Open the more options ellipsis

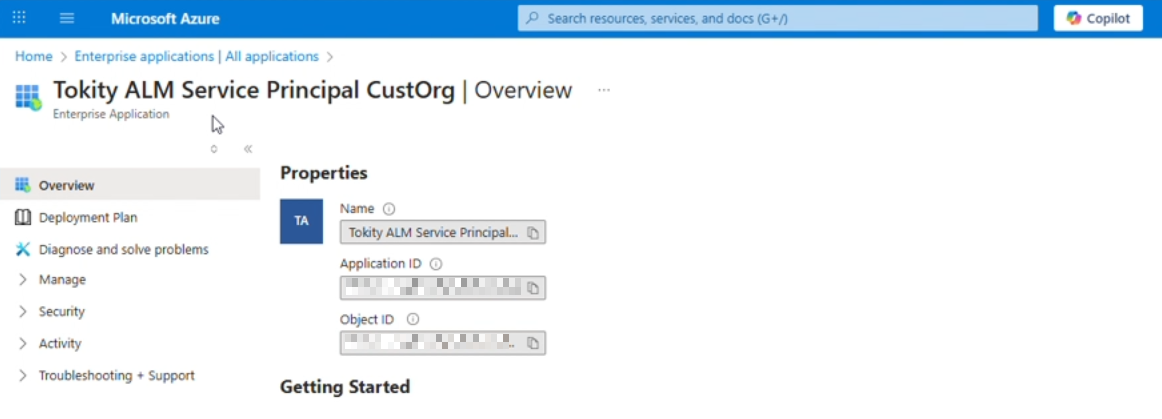[603, 90]
